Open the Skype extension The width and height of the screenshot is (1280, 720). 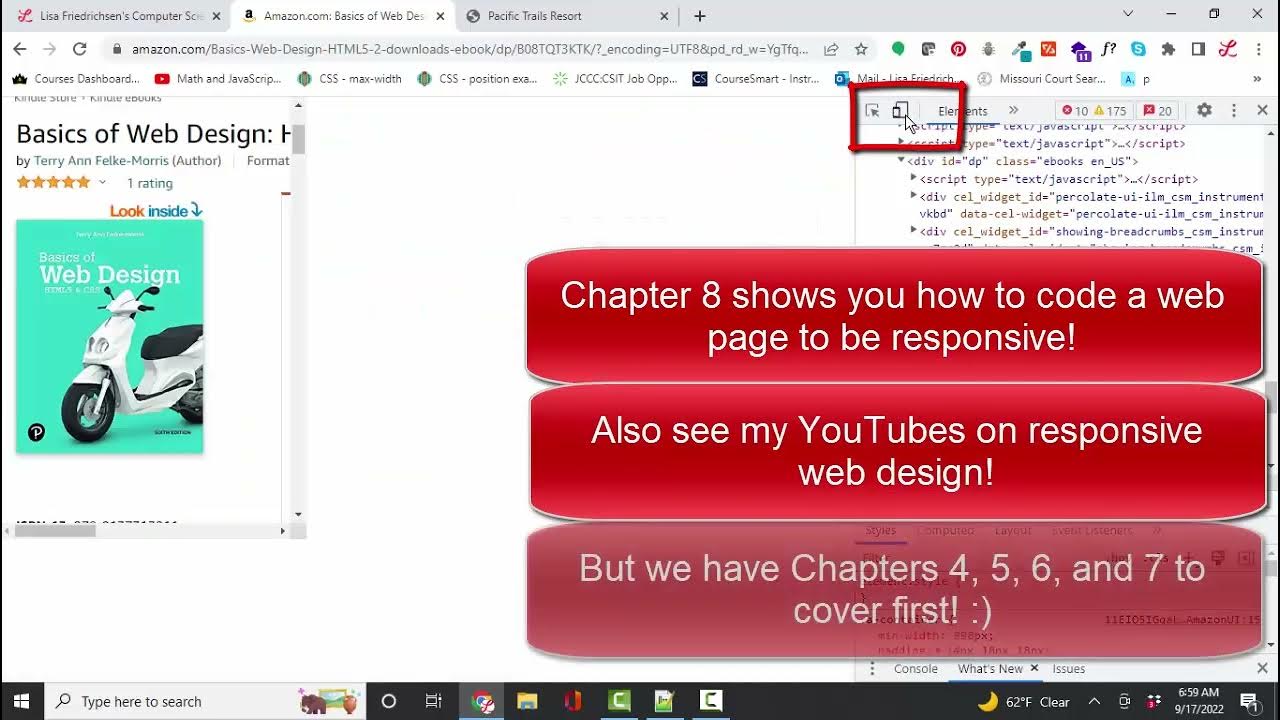1138,49
